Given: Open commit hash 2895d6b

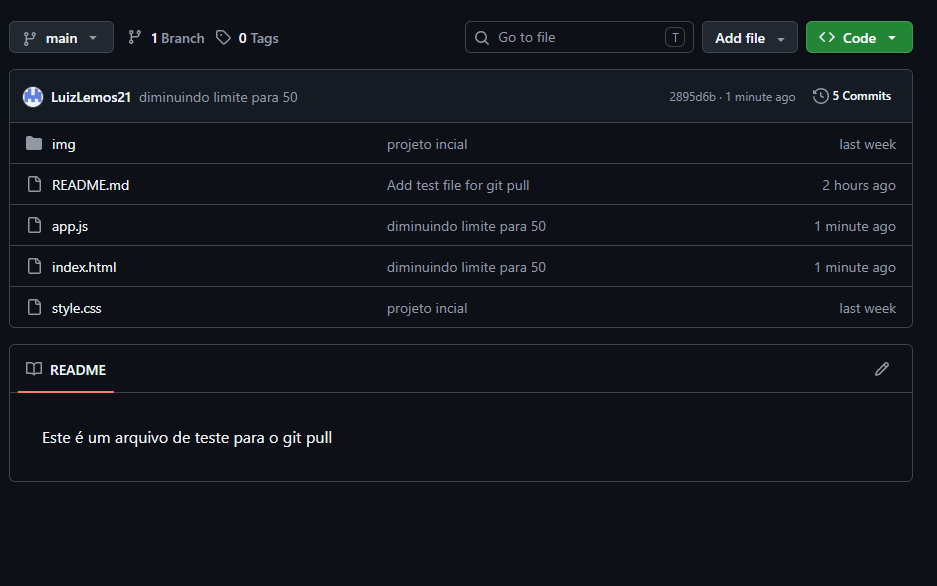Looking at the screenshot, I should [692, 97].
